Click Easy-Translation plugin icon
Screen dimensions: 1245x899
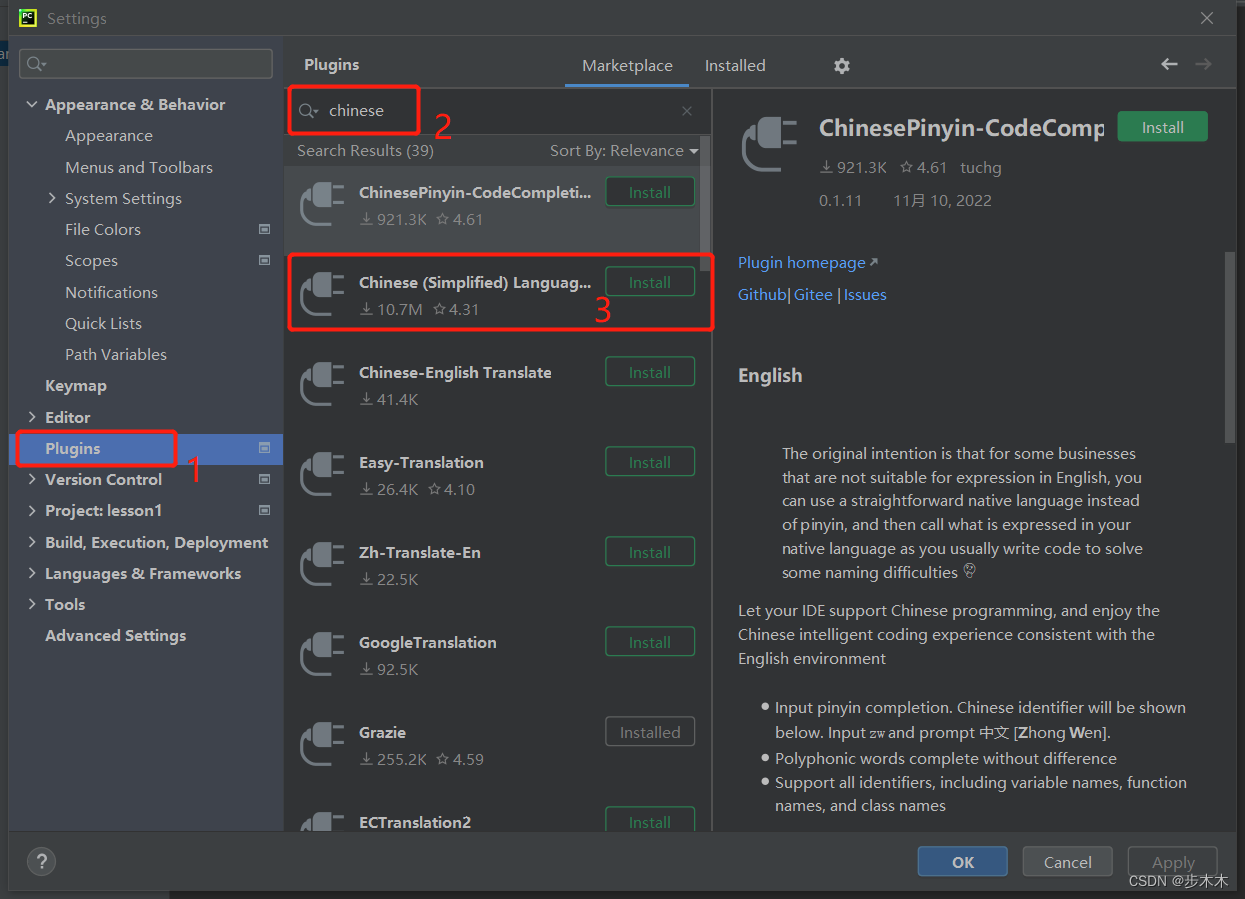(323, 475)
